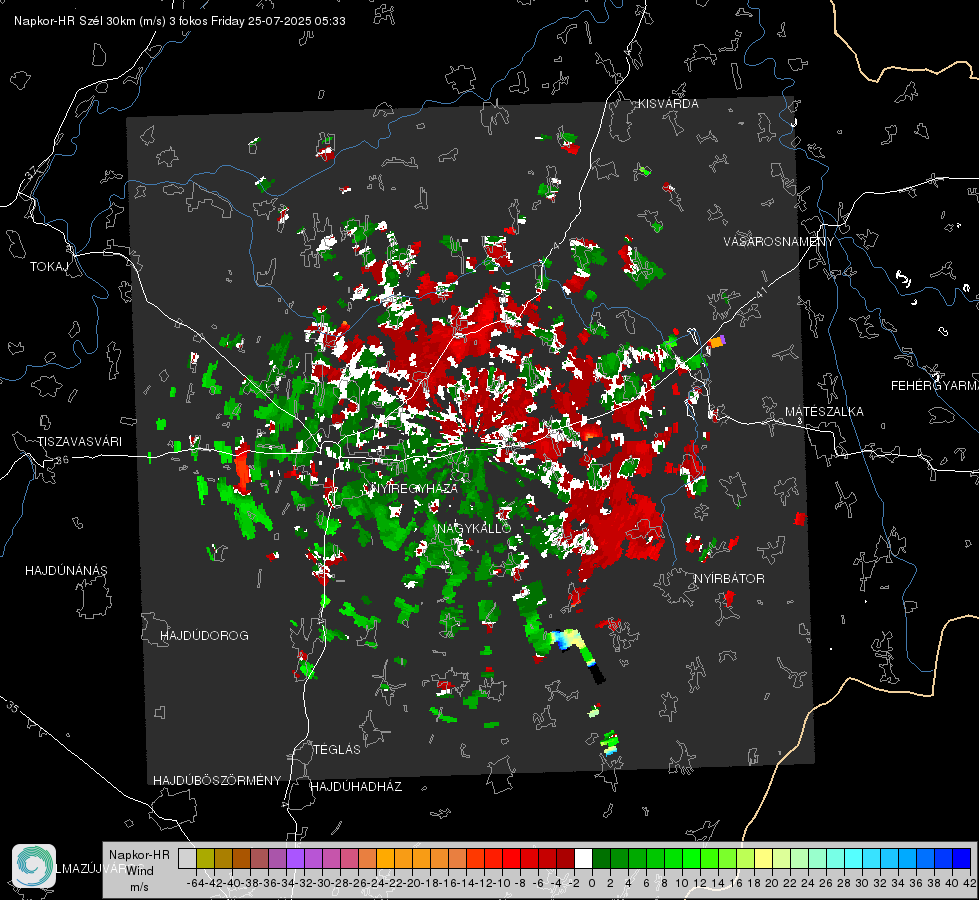Viewport: 979px width, 900px height.
Task: Click the NAGYKÁLLÓ town label
Action: [474, 528]
